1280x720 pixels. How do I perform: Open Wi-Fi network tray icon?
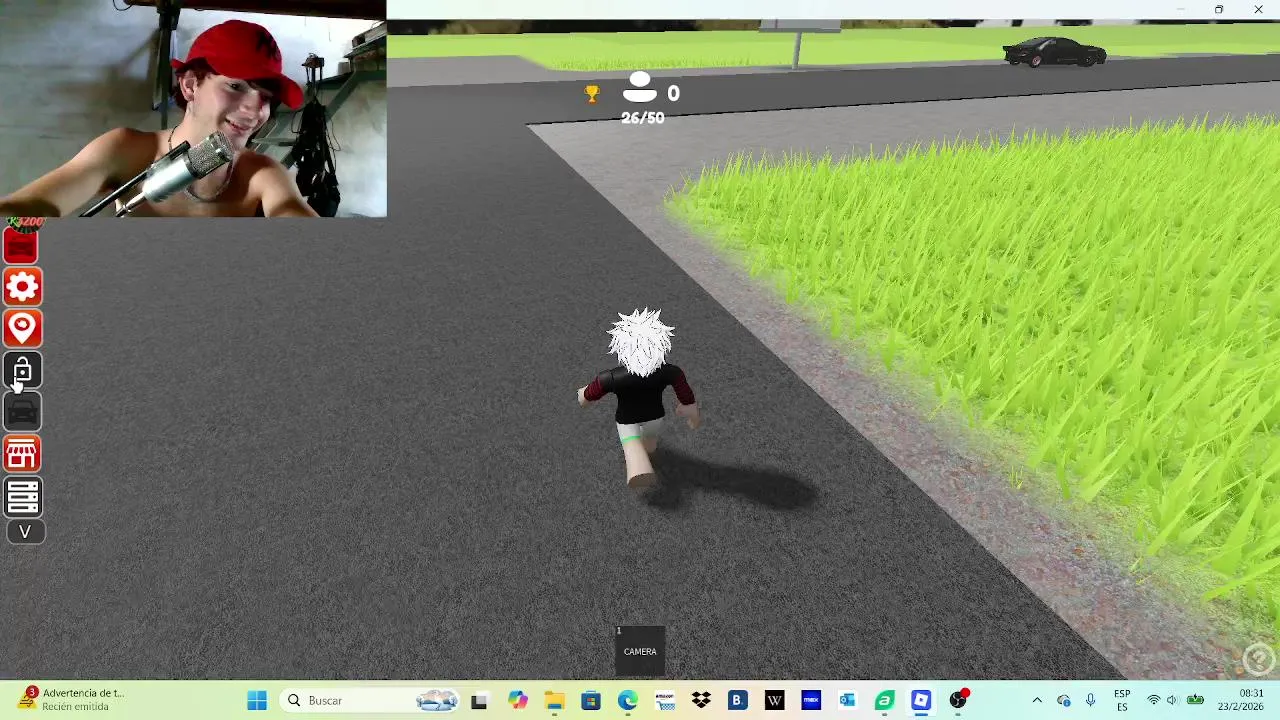[1154, 701]
